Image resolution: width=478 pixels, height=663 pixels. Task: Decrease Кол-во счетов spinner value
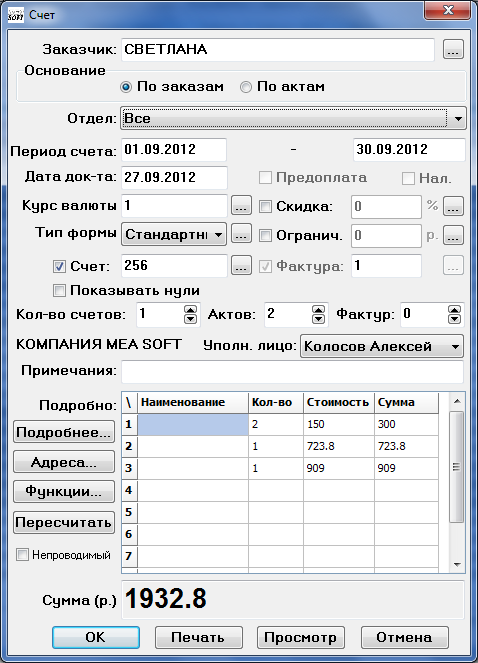[x=191, y=319]
